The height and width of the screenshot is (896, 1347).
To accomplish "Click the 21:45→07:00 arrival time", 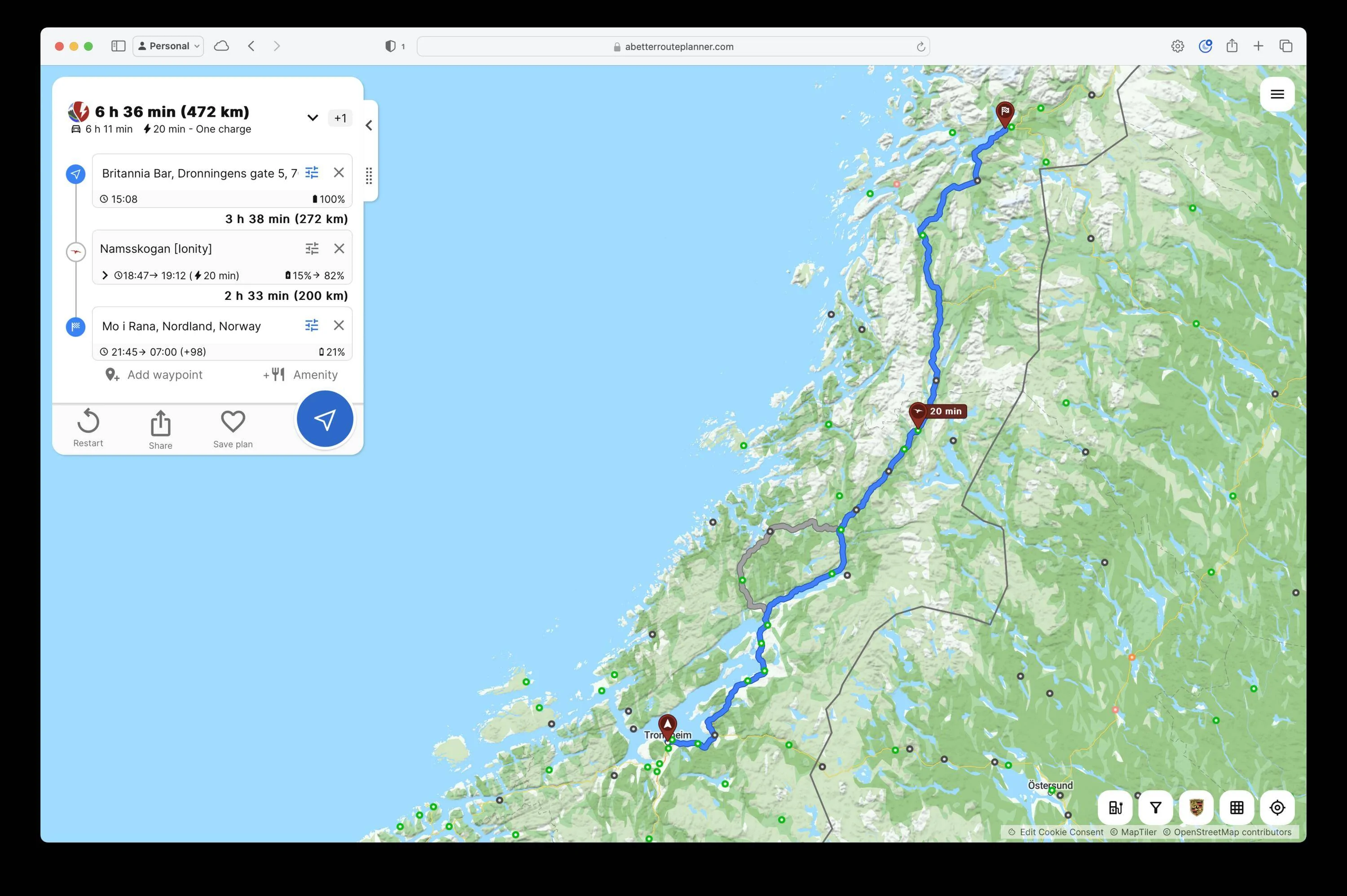I will (153, 352).
